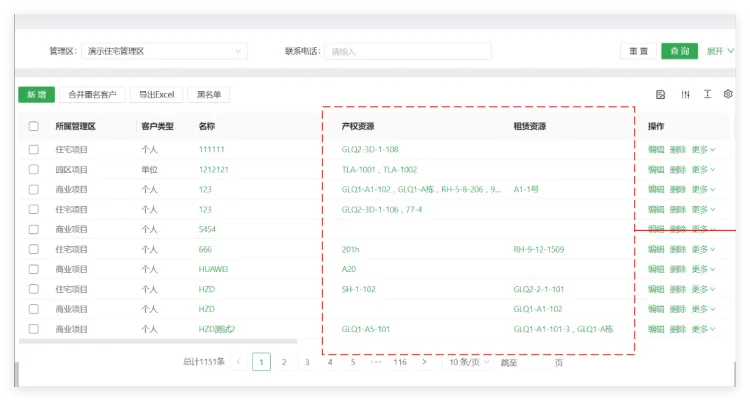This screenshot has height=401, width=750.
Task: Check the row for customer 1212121
Action: point(33,169)
